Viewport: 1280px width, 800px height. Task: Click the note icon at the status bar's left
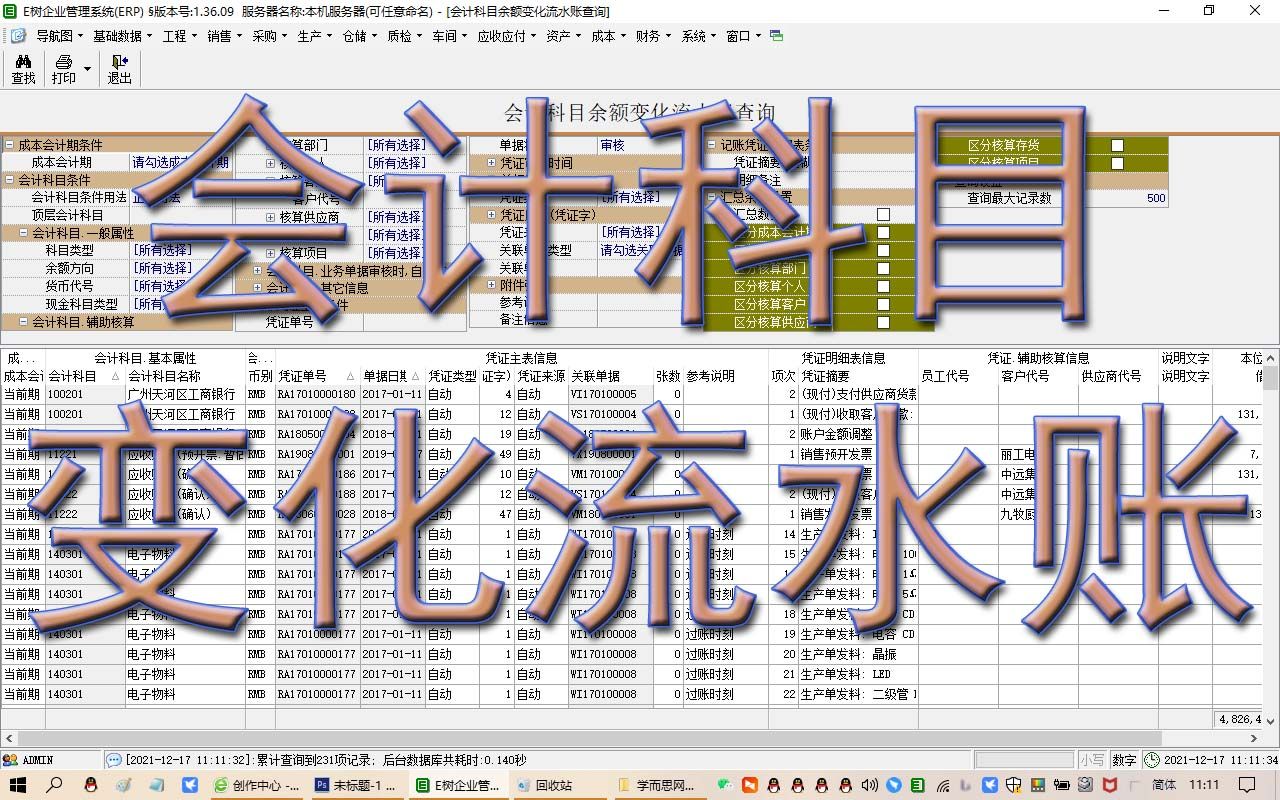point(113,759)
